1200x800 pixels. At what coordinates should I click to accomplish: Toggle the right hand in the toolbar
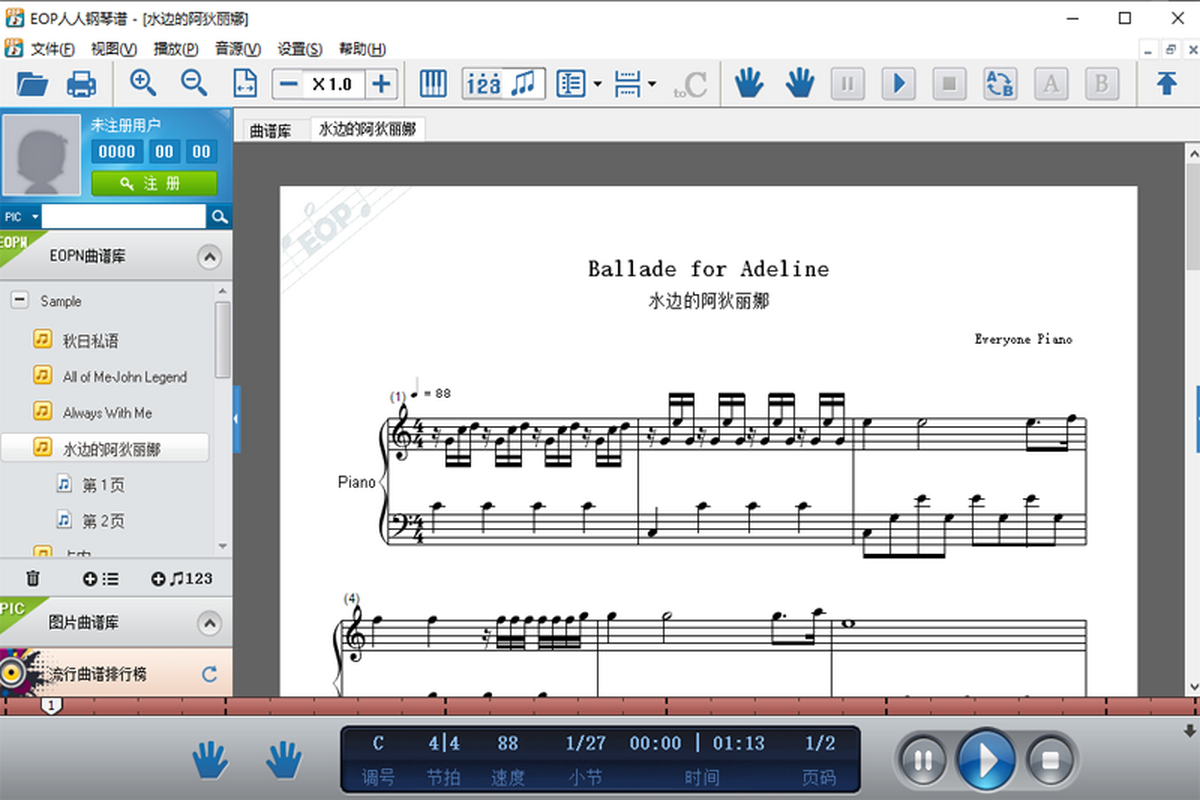coord(800,84)
